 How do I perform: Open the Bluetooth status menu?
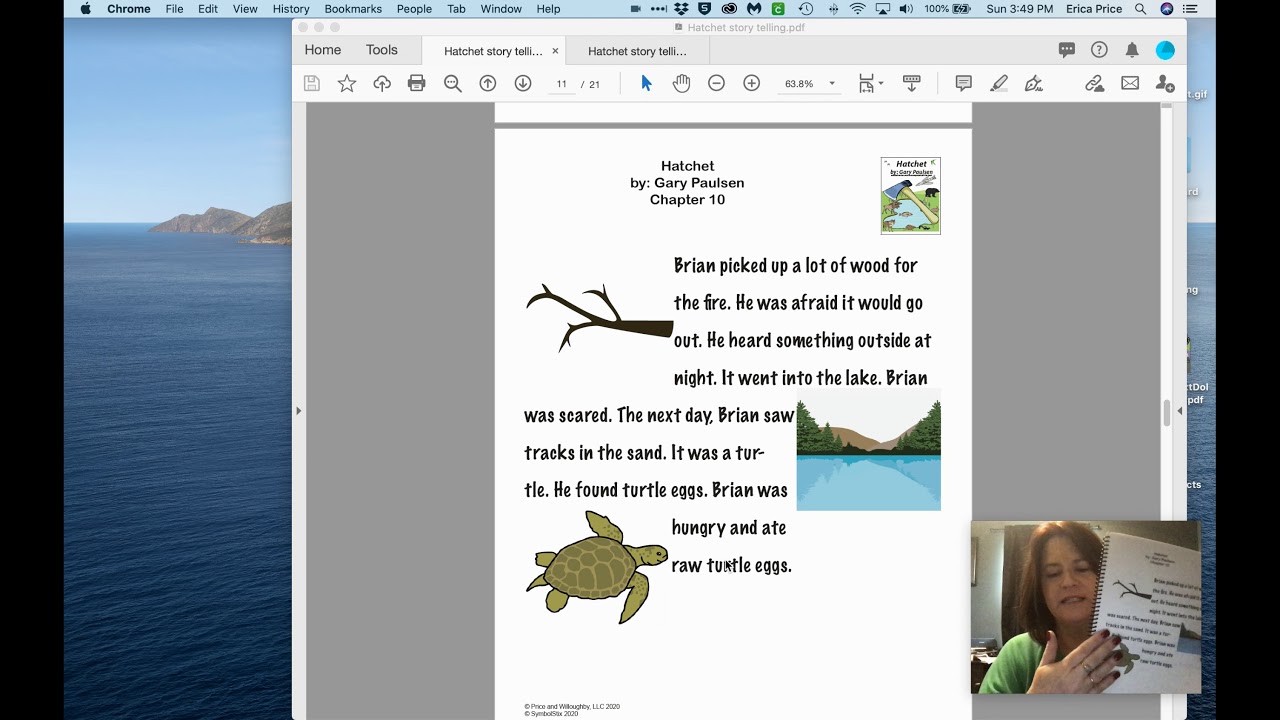(x=833, y=9)
